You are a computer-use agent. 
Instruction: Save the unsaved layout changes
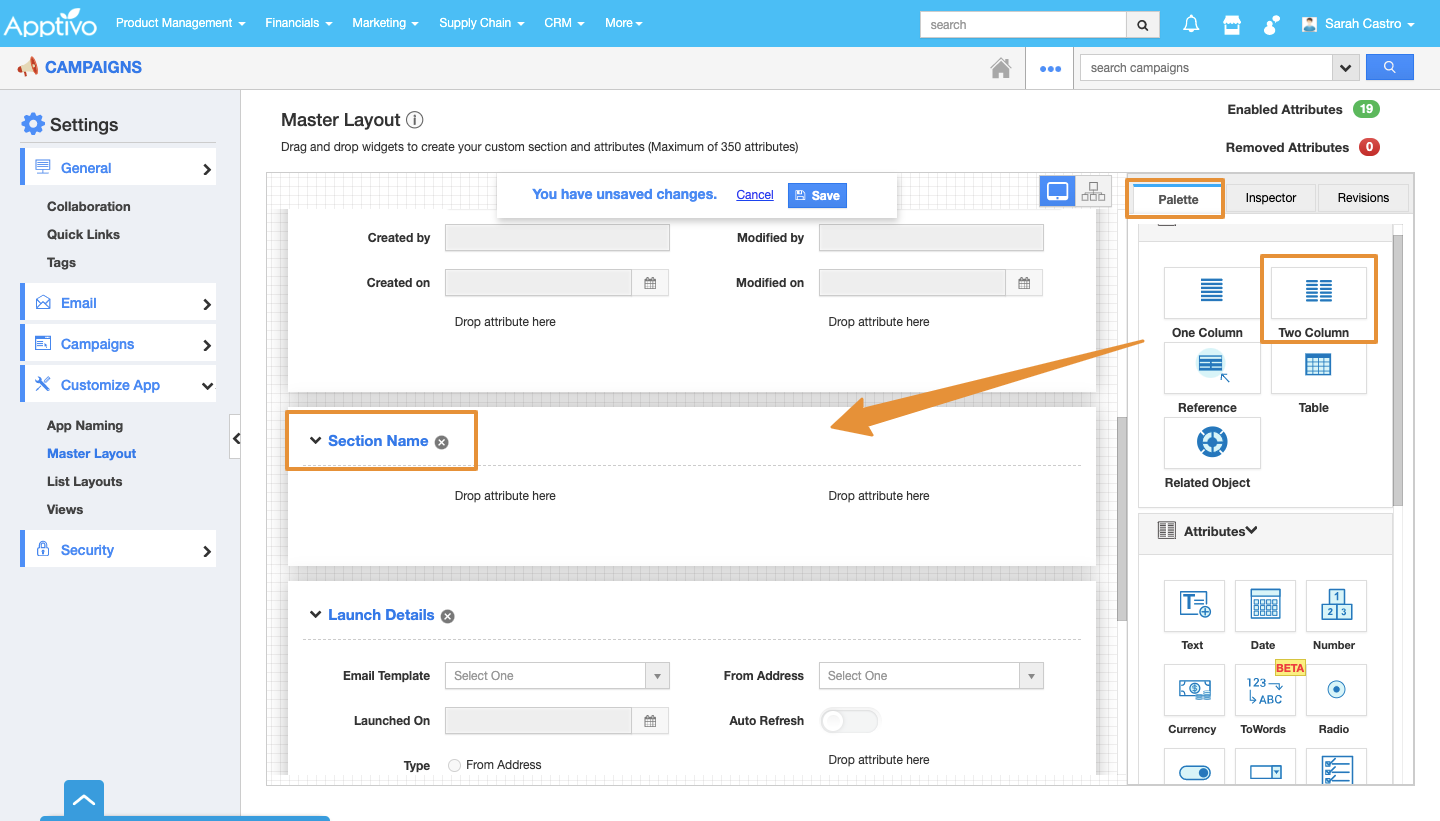coord(817,195)
